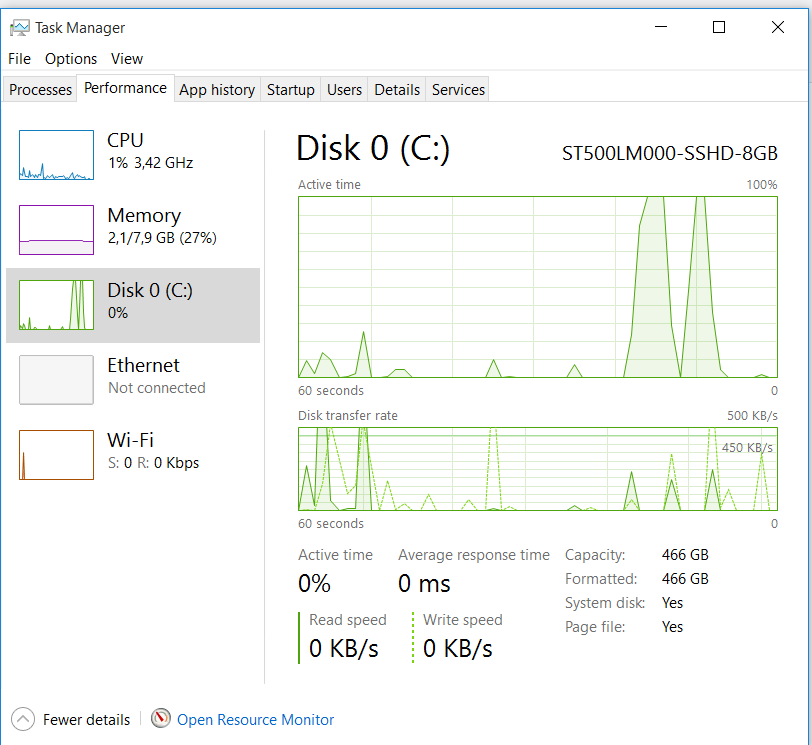Click the Disk 0 (C:) sidebar graph thumbnail
This screenshot has height=745, width=812.
pyautogui.click(x=56, y=305)
